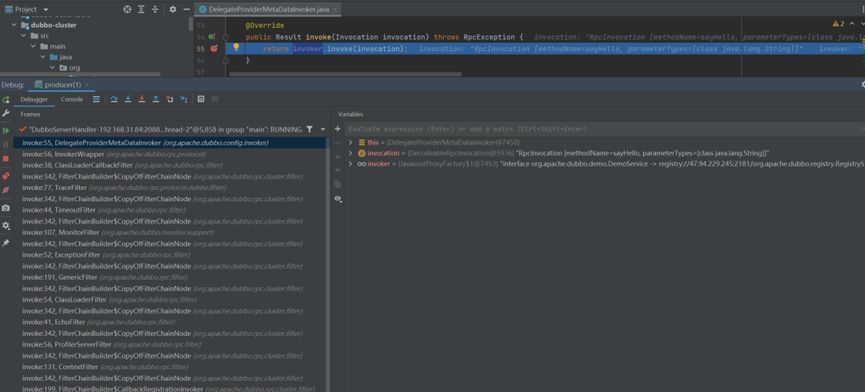Add a new watch with plus icon
This screenshot has height=392, width=865.
338,129
